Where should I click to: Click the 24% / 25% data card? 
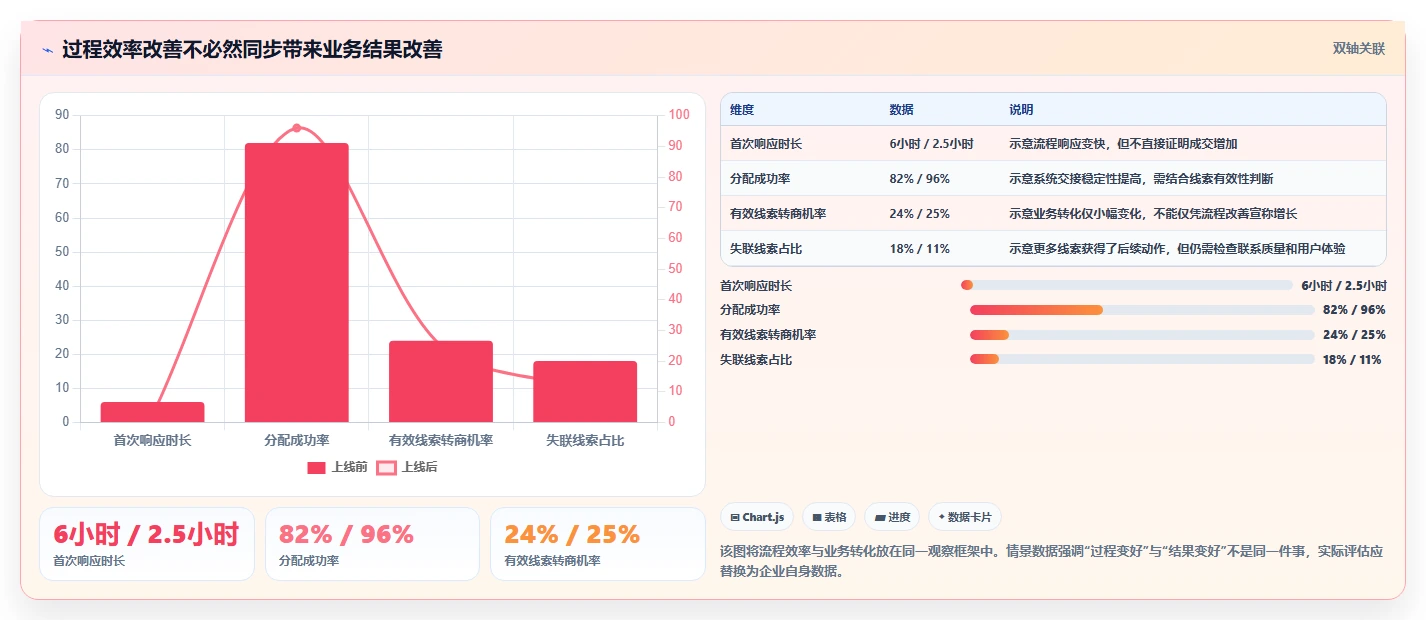[597, 544]
